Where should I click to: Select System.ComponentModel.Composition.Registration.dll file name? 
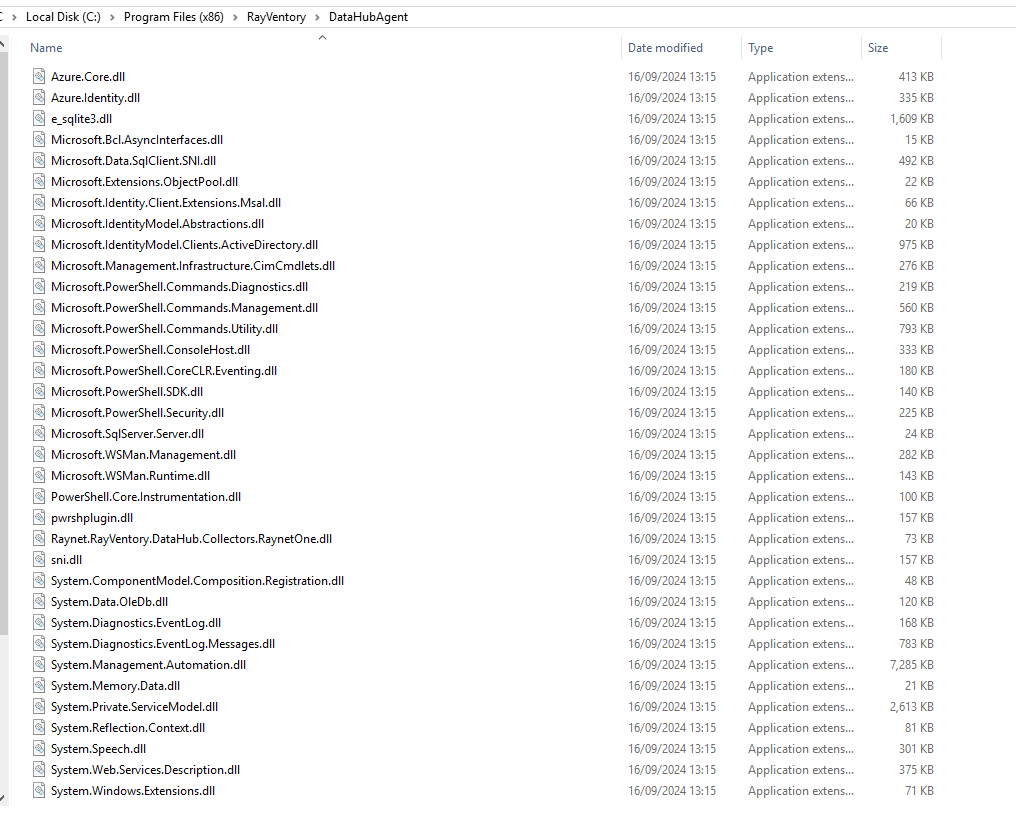coord(198,581)
